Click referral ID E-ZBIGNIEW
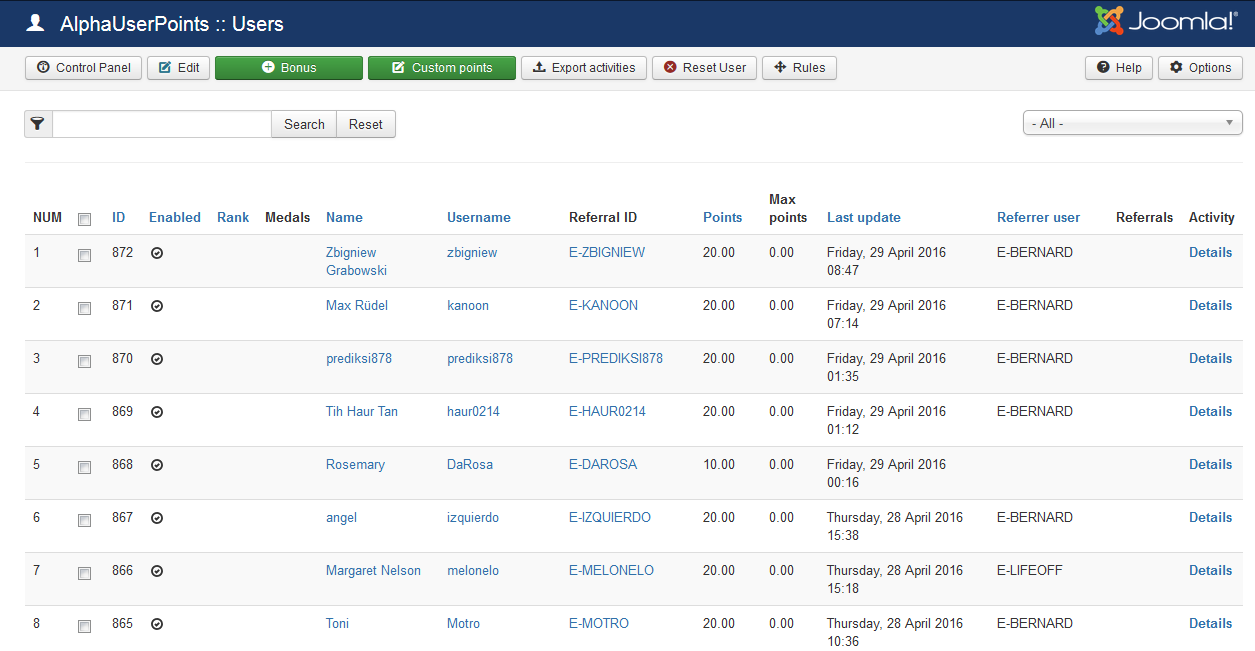 607,252
